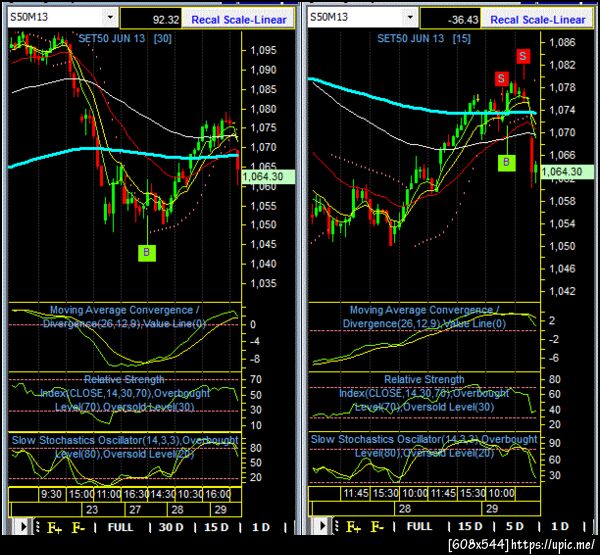
Task: Click upper red S sell marker
Action: (x=523, y=56)
